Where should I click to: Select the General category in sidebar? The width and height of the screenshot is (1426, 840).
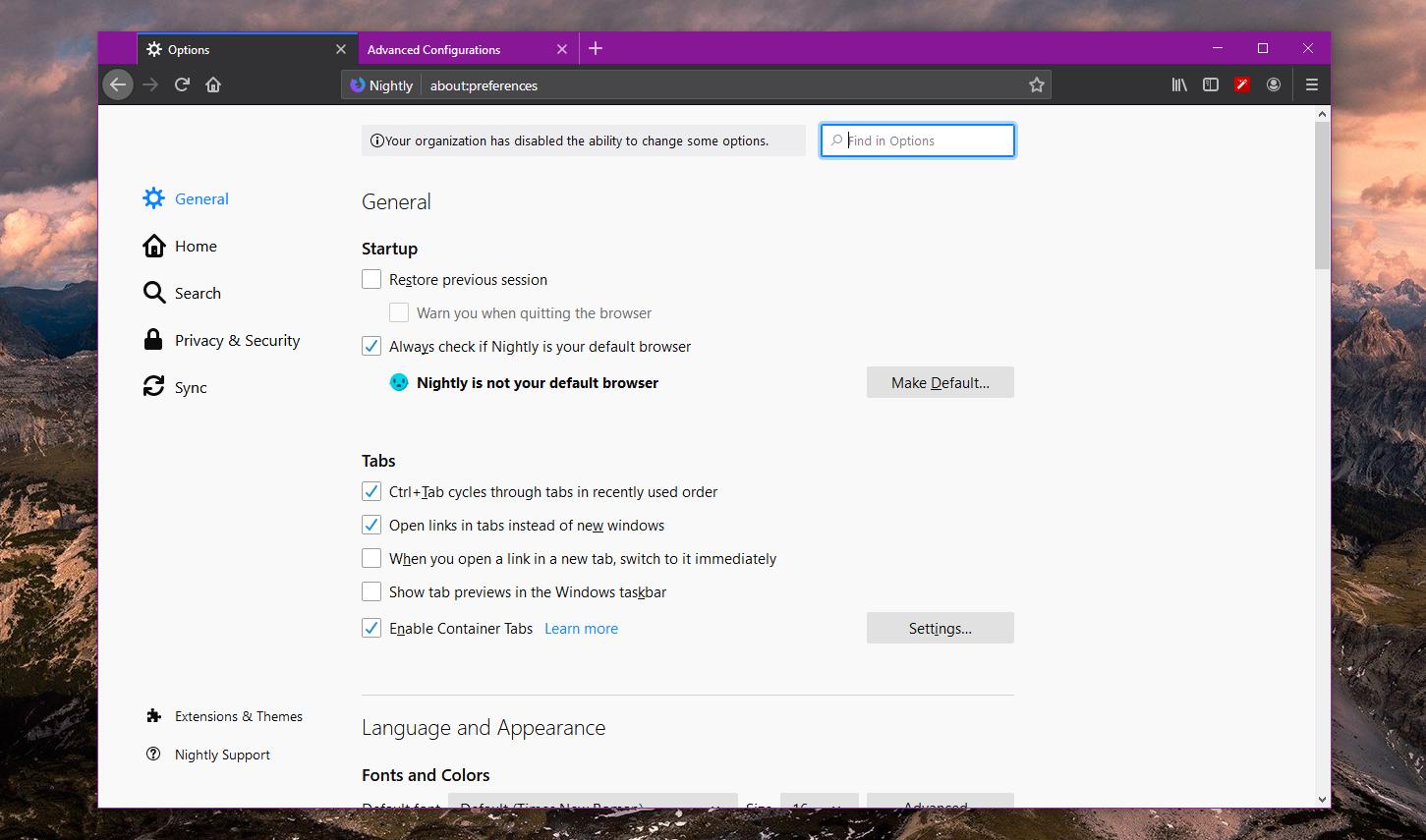click(186, 198)
